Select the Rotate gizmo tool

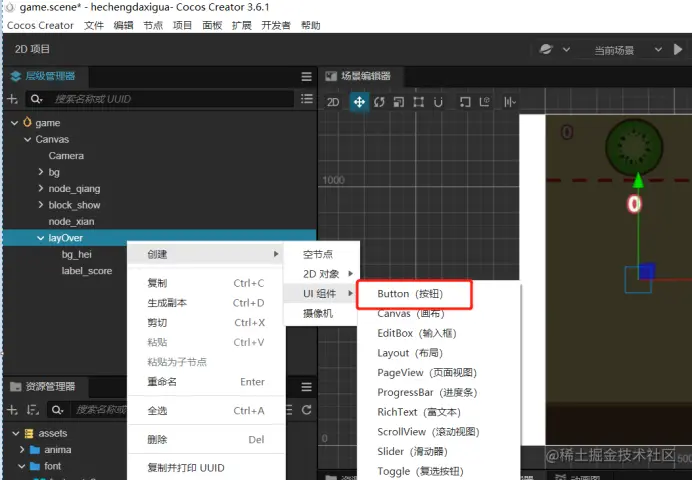coord(379,102)
